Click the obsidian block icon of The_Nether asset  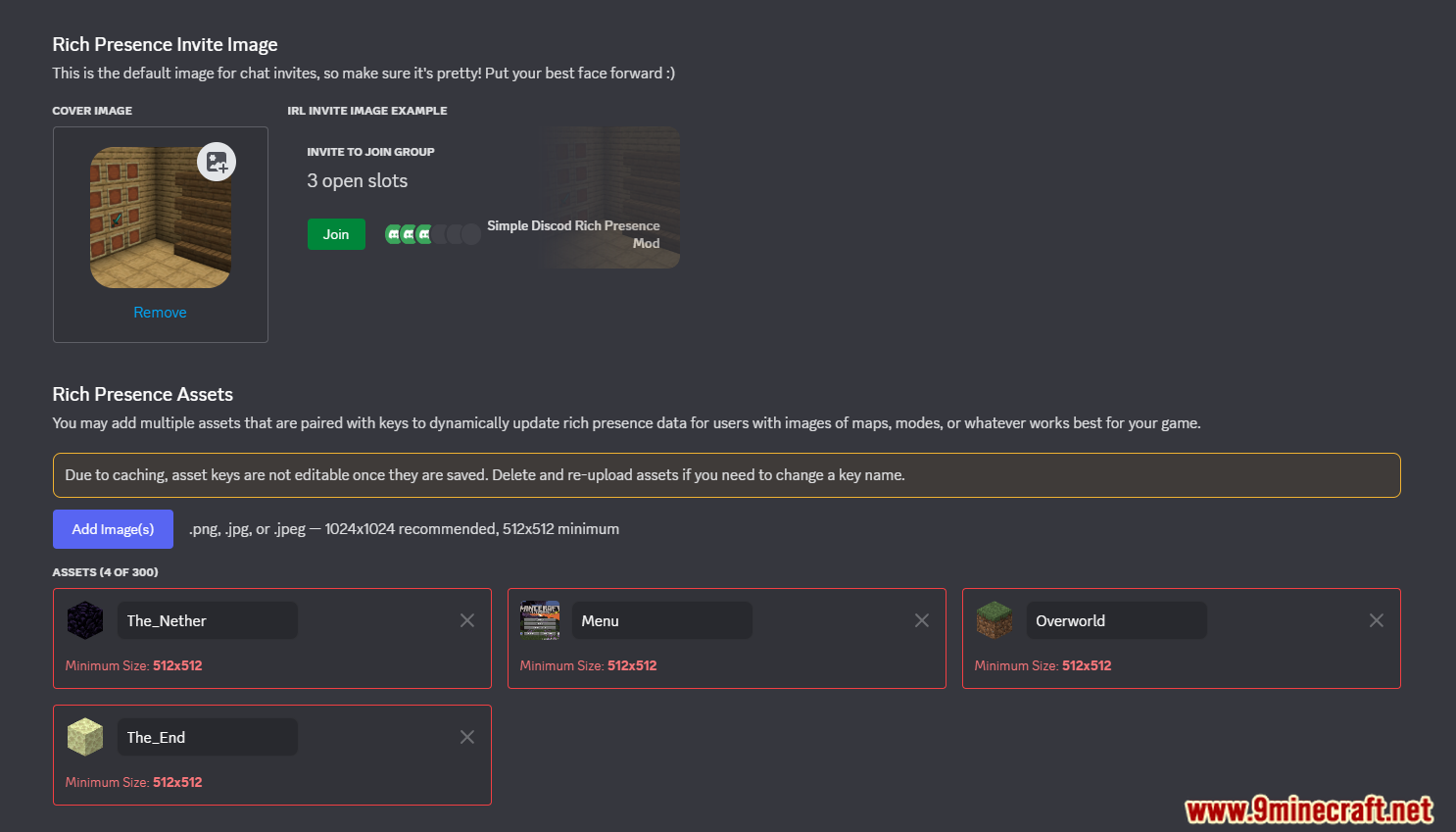click(85, 620)
